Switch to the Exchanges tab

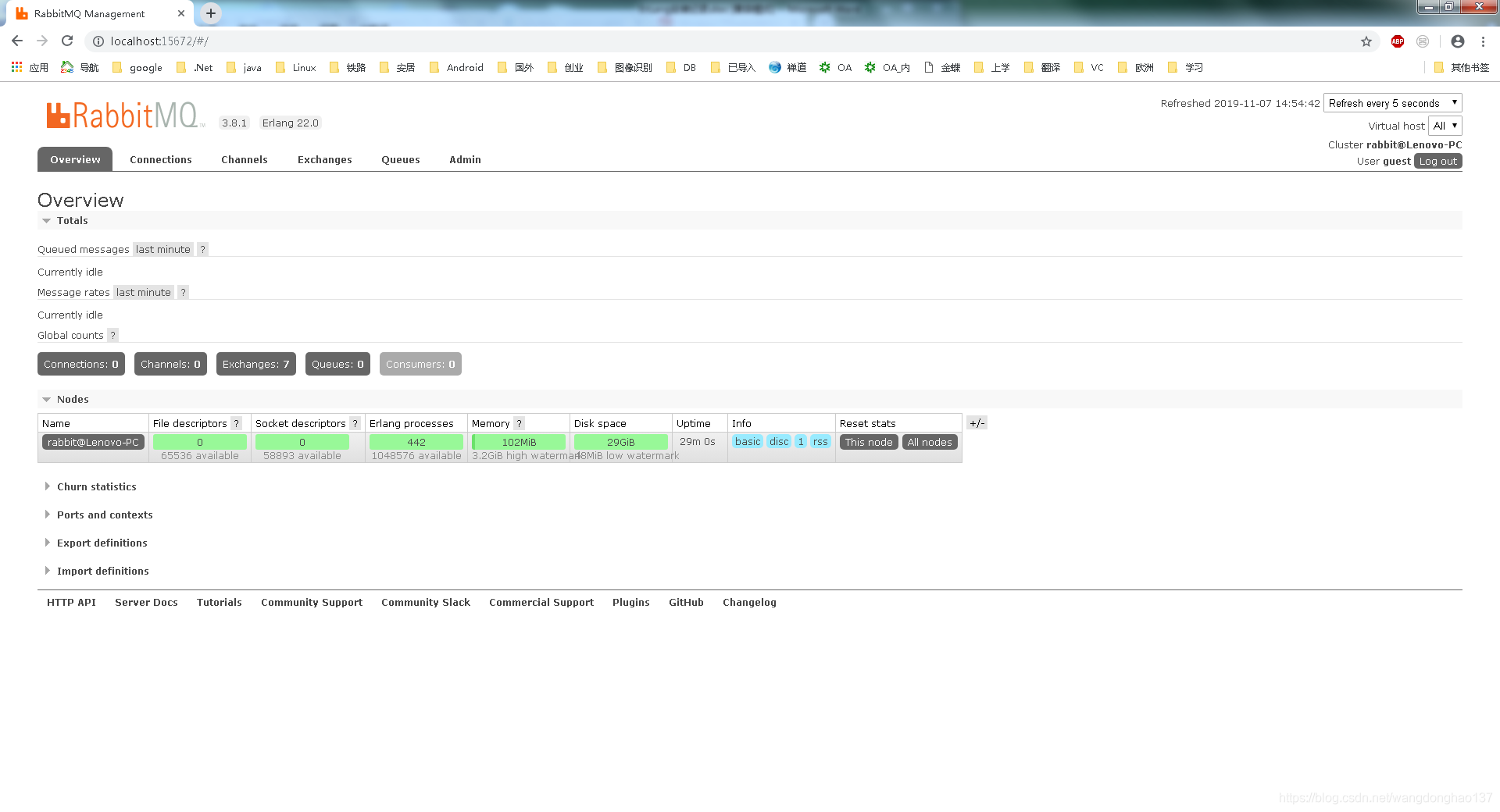point(325,159)
